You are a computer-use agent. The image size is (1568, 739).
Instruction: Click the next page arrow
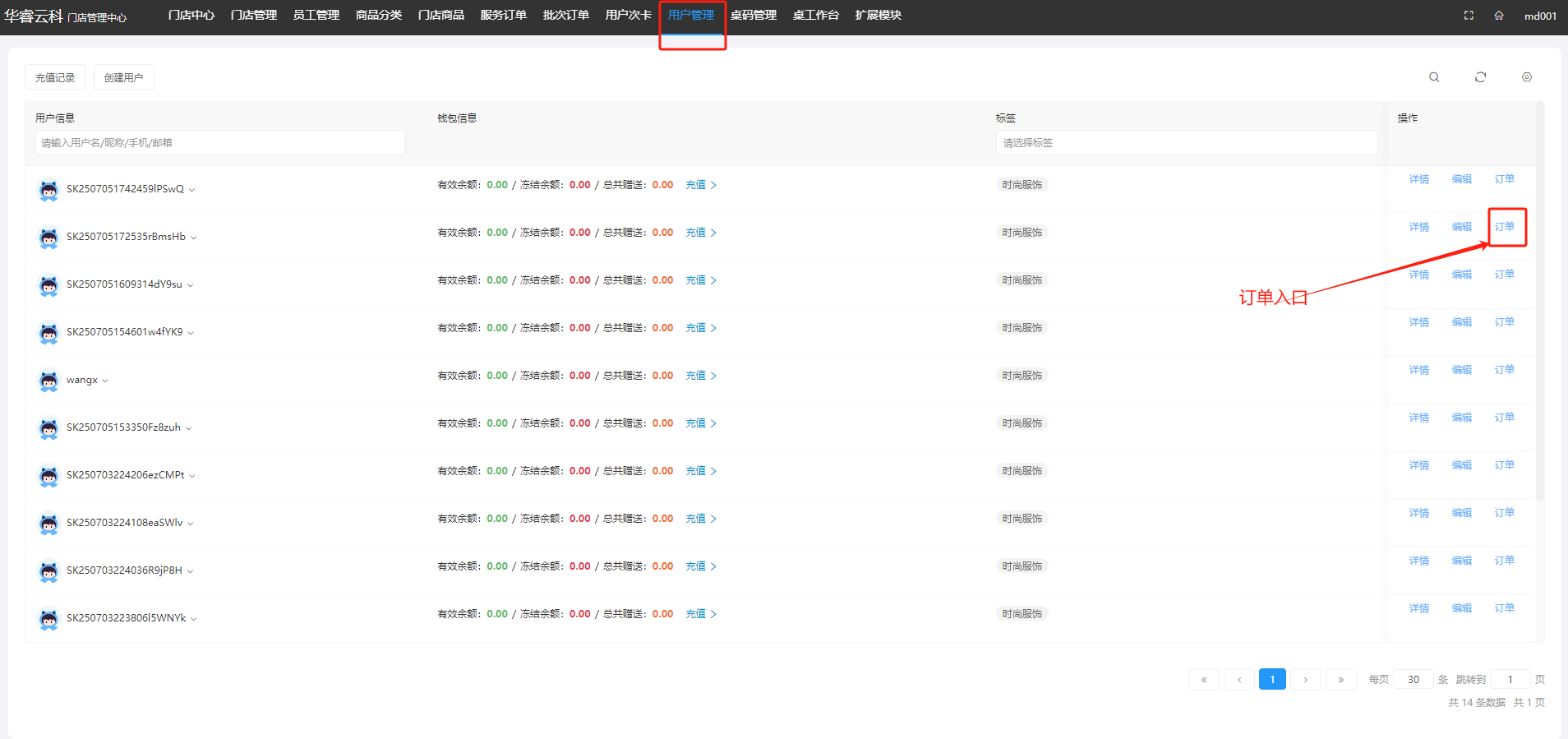coord(1305,680)
